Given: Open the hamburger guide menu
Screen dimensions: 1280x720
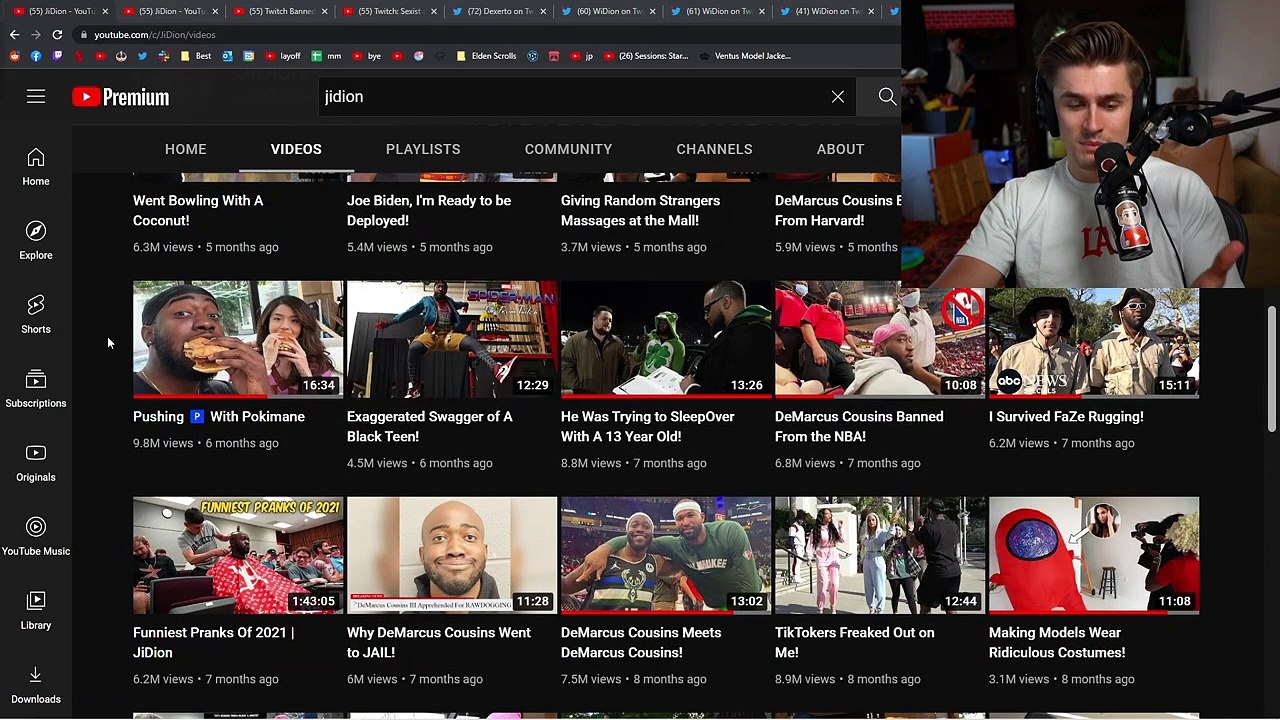Looking at the screenshot, I should click(x=36, y=97).
